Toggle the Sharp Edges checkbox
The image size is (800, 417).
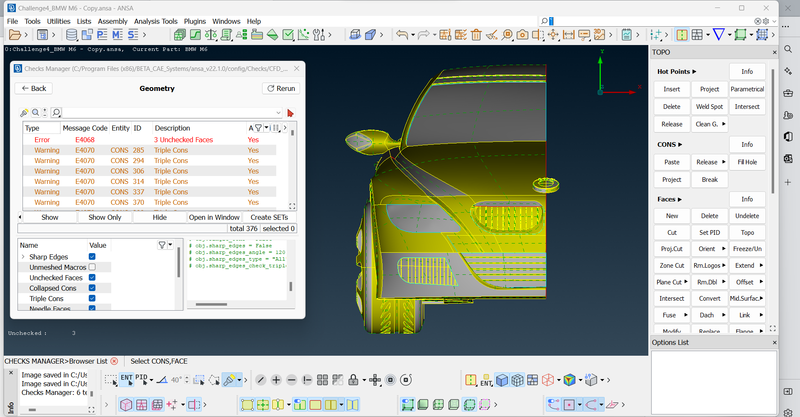(92, 257)
